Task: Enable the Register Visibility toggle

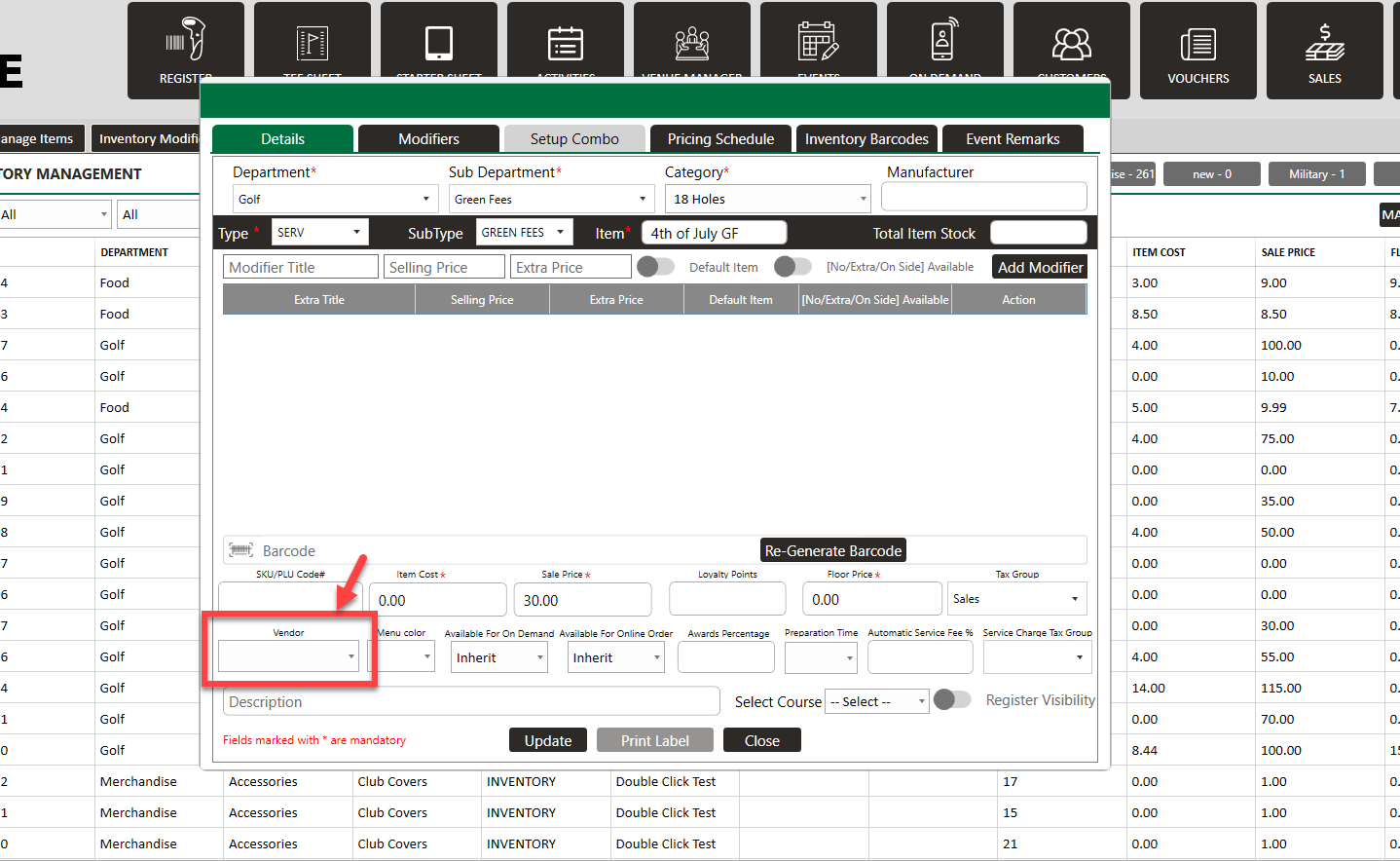Action: [x=951, y=700]
